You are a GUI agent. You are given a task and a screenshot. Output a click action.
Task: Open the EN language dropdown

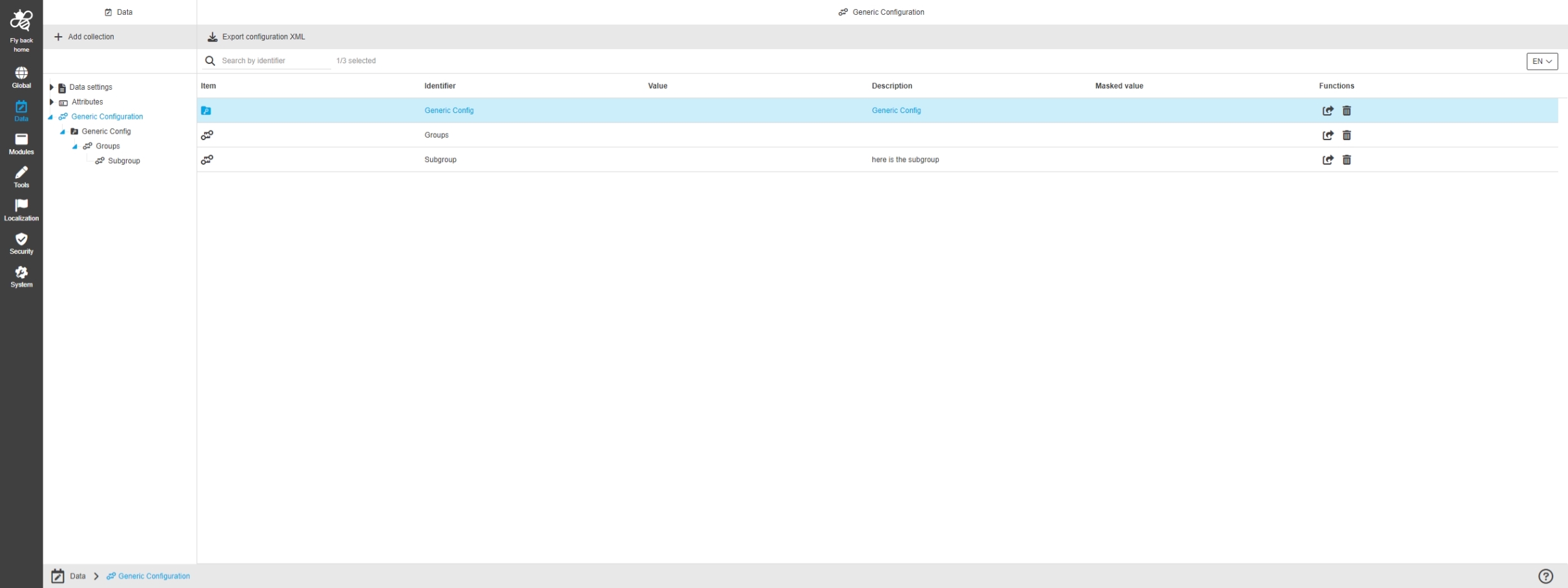click(x=1542, y=61)
